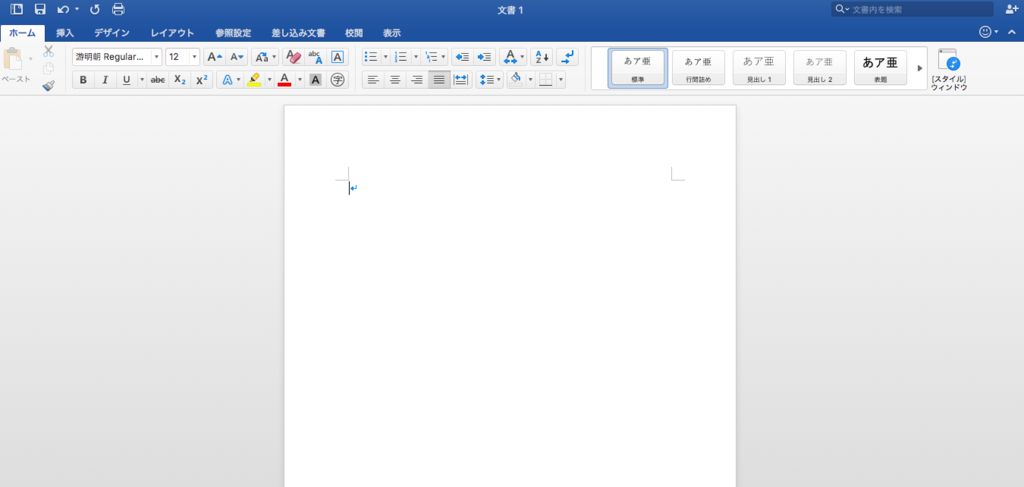Apply the 行間詰め style
Image resolution: width=1024 pixels, height=487 pixels.
(698, 68)
